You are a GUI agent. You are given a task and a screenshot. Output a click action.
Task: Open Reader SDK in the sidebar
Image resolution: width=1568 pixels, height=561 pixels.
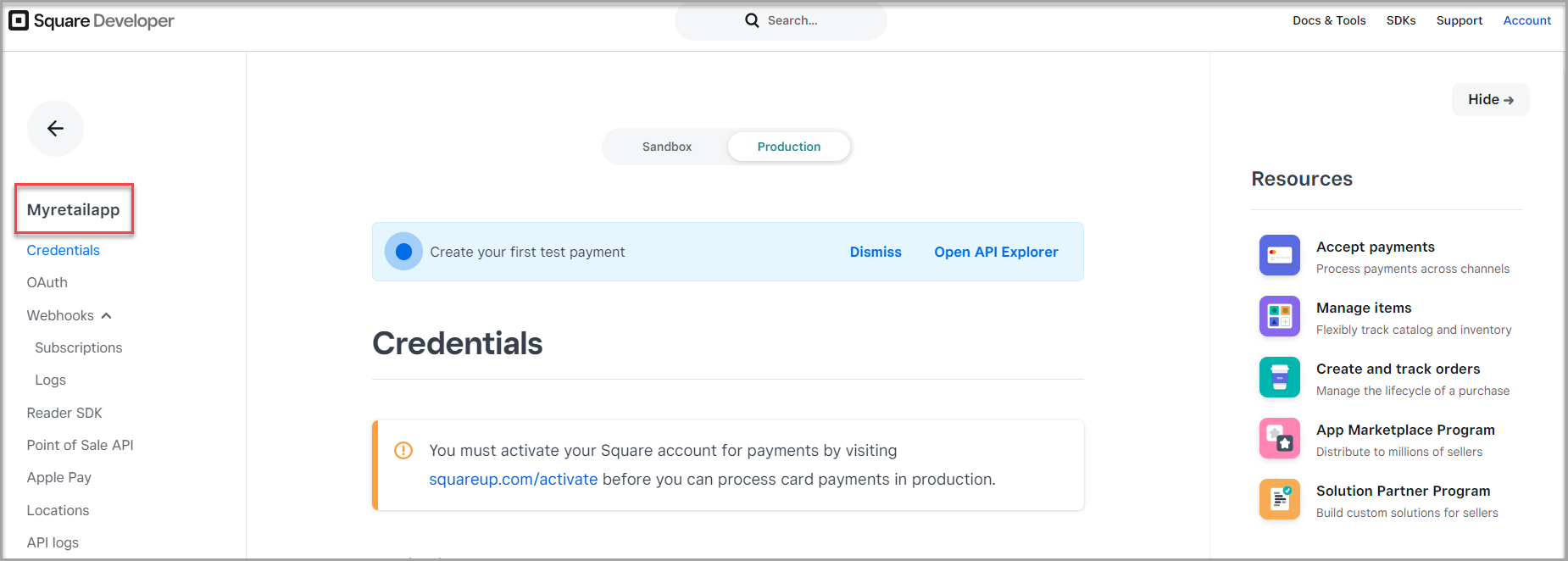(x=64, y=413)
